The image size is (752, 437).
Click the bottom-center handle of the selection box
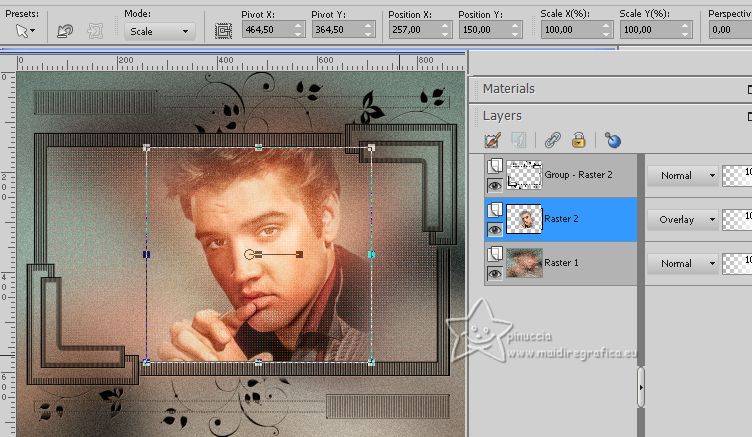(x=258, y=363)
